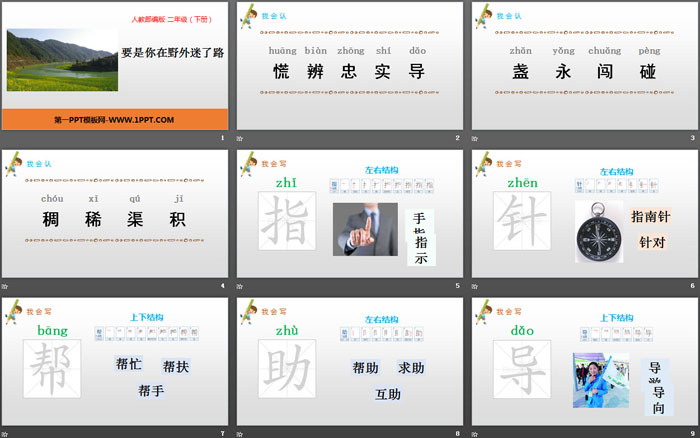Click slide number 4 label
700x438 pixels.
222,285
